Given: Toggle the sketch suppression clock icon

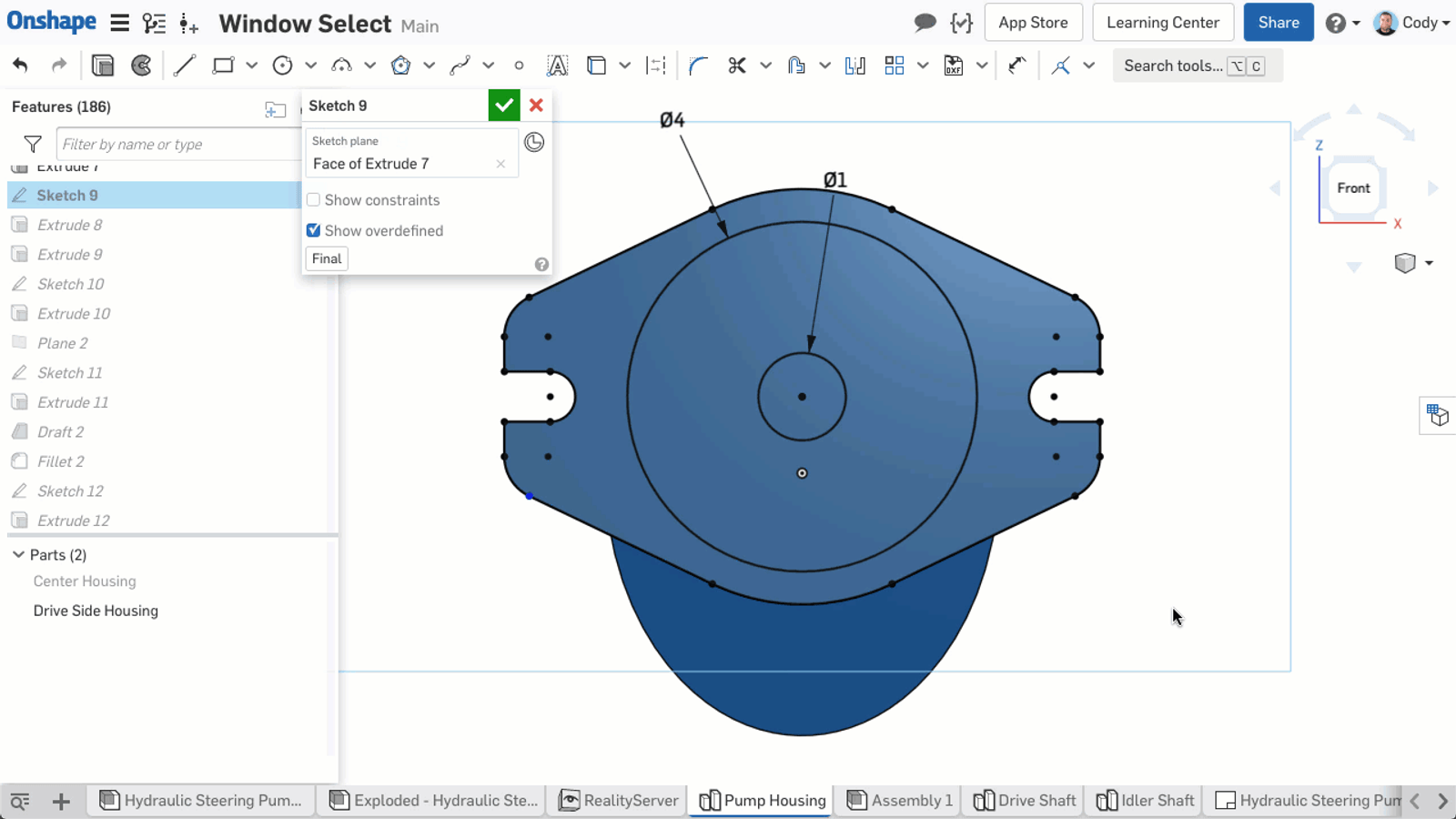Looking at the screenshot, I should pyautogui.click(x=534, y=142).
